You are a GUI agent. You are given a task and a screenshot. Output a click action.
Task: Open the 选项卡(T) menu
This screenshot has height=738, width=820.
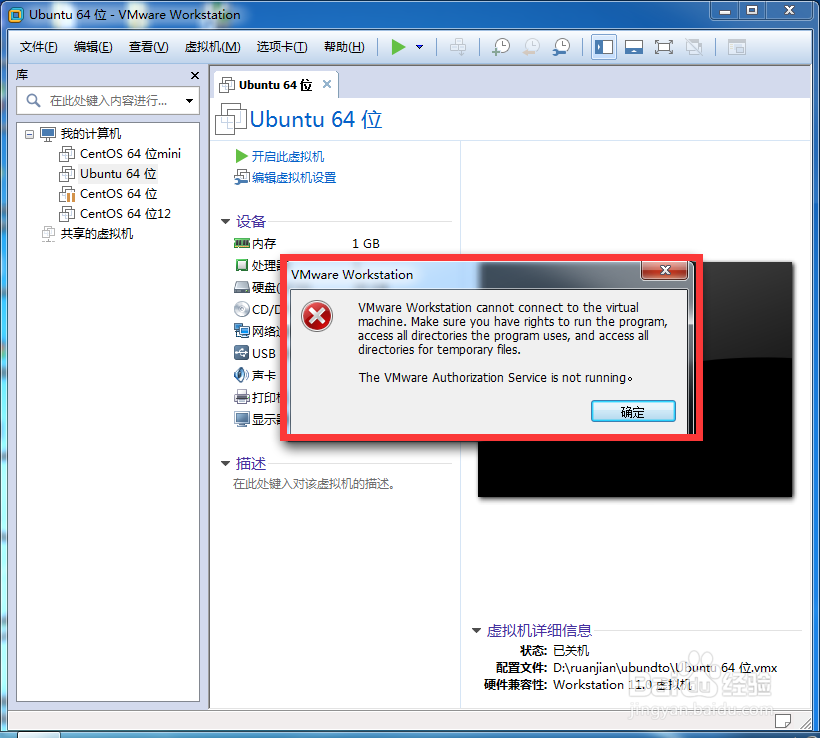[x=282, y=47]
